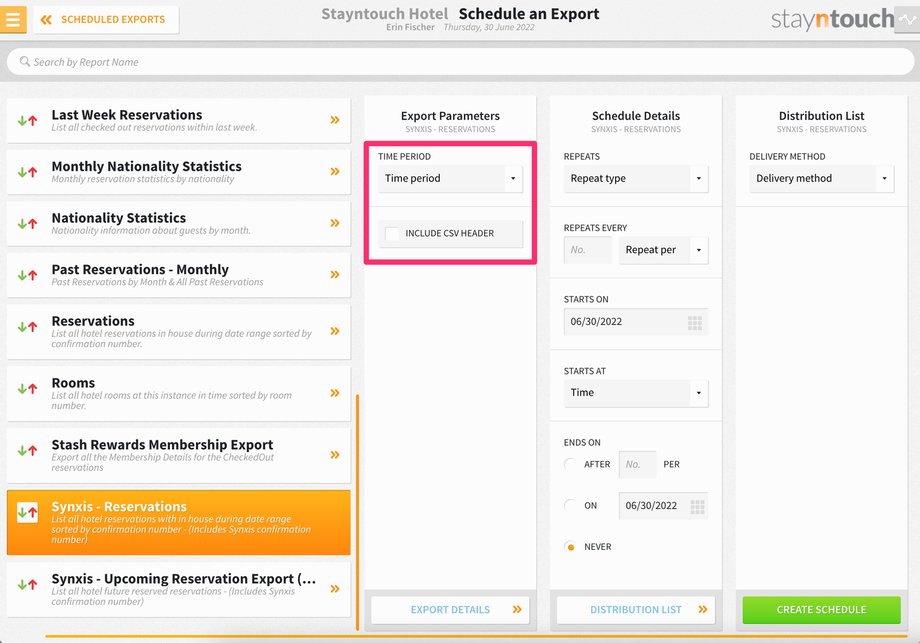Click the Export Details button

[x=450, y=610]
